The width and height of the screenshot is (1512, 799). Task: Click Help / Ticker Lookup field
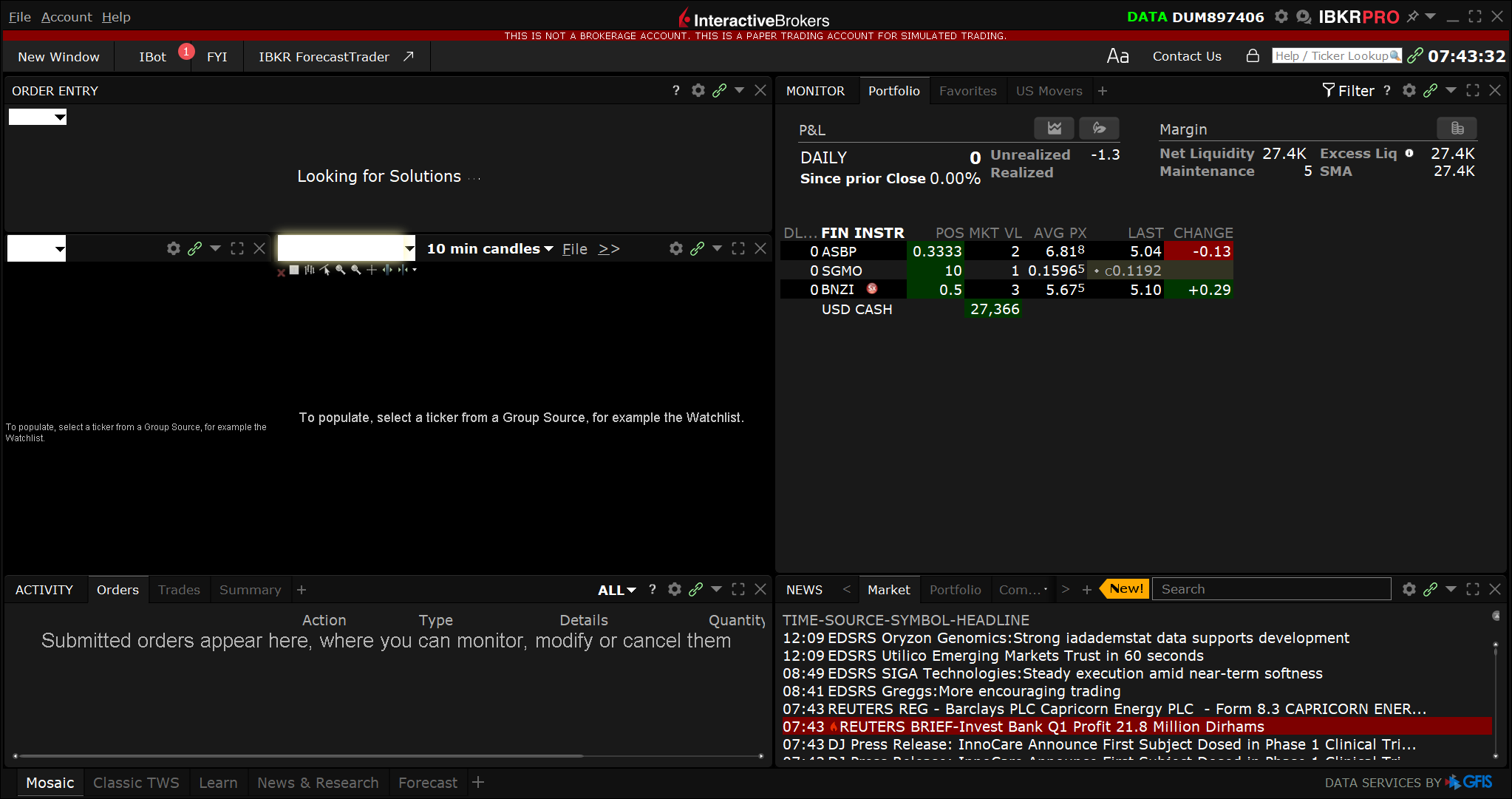[x=1336, y=55]
